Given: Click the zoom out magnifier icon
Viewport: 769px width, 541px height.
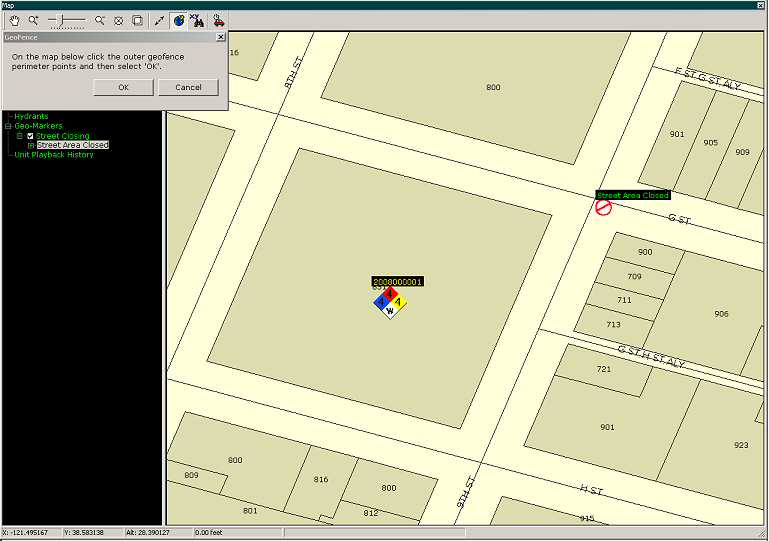Looking at the screenshot, I should (99, 20).
